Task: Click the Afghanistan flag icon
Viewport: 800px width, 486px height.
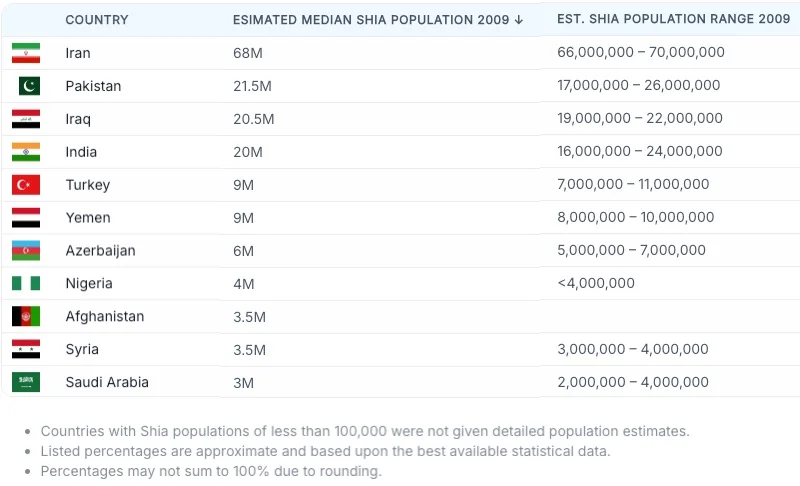Action: pyautogui.click(x=26, y=317)
